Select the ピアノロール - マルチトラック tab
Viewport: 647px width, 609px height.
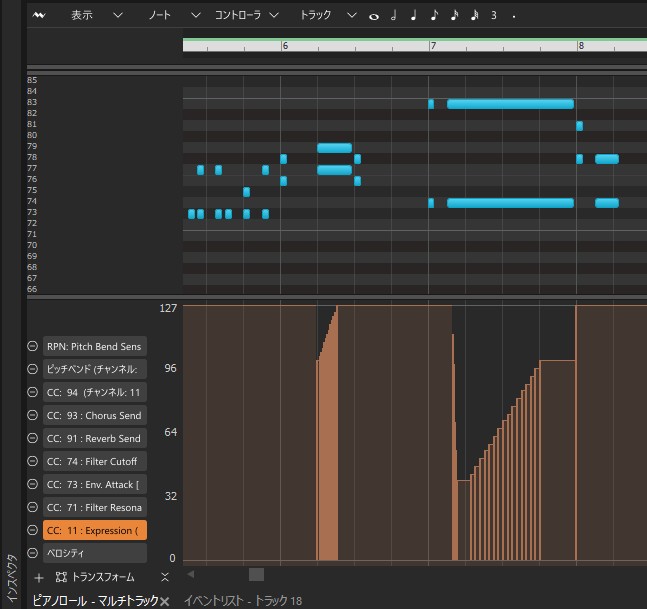[94, 600]
